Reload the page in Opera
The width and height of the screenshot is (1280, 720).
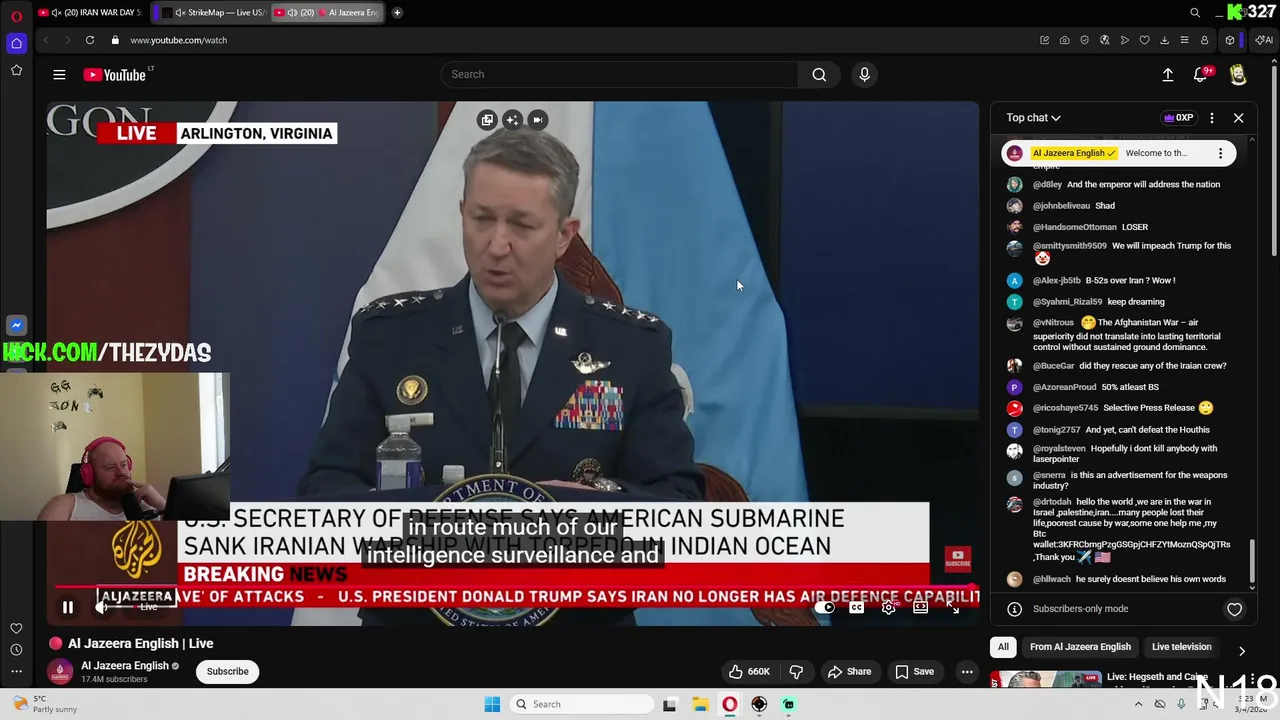pyautogui.click(x=90, y=40)
